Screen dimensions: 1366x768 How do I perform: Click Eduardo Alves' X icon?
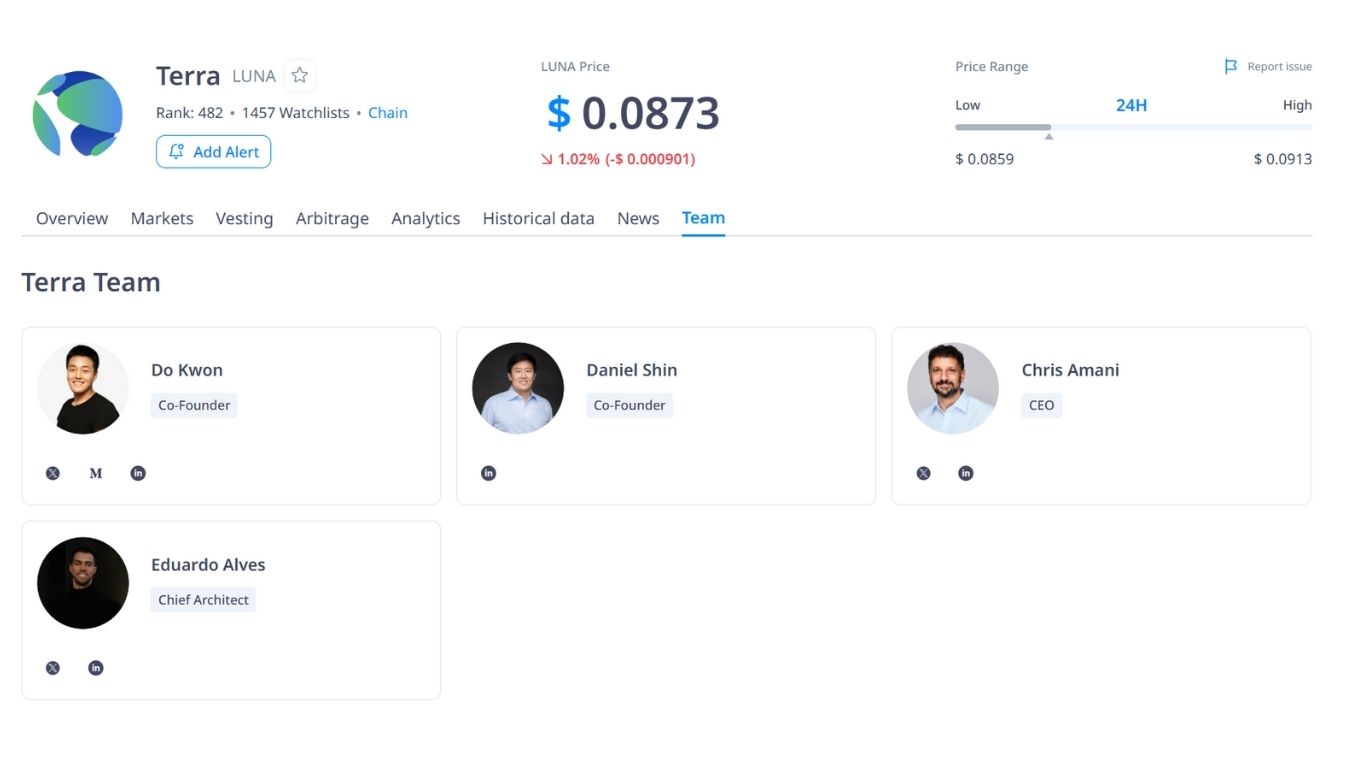(x=52, y=667)
